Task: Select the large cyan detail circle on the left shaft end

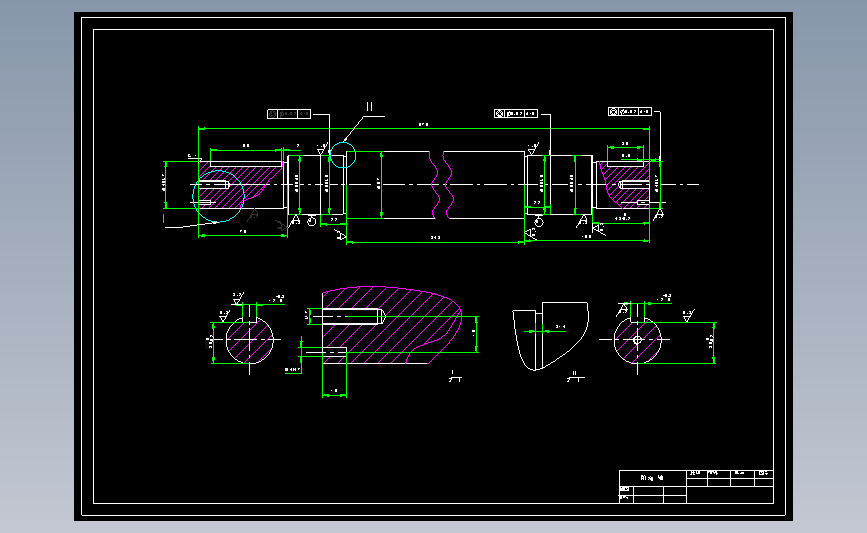Action: (x=218, y=196)
